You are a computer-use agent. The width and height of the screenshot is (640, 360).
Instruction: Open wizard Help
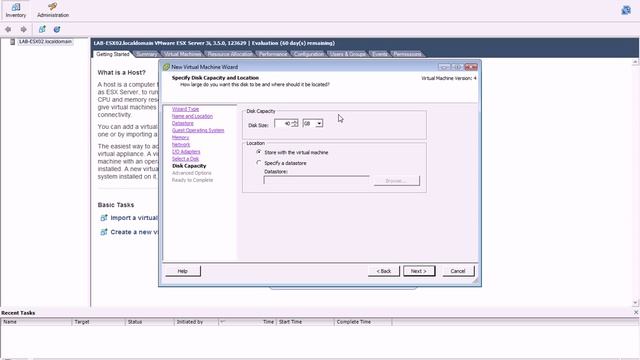(183, 271)
